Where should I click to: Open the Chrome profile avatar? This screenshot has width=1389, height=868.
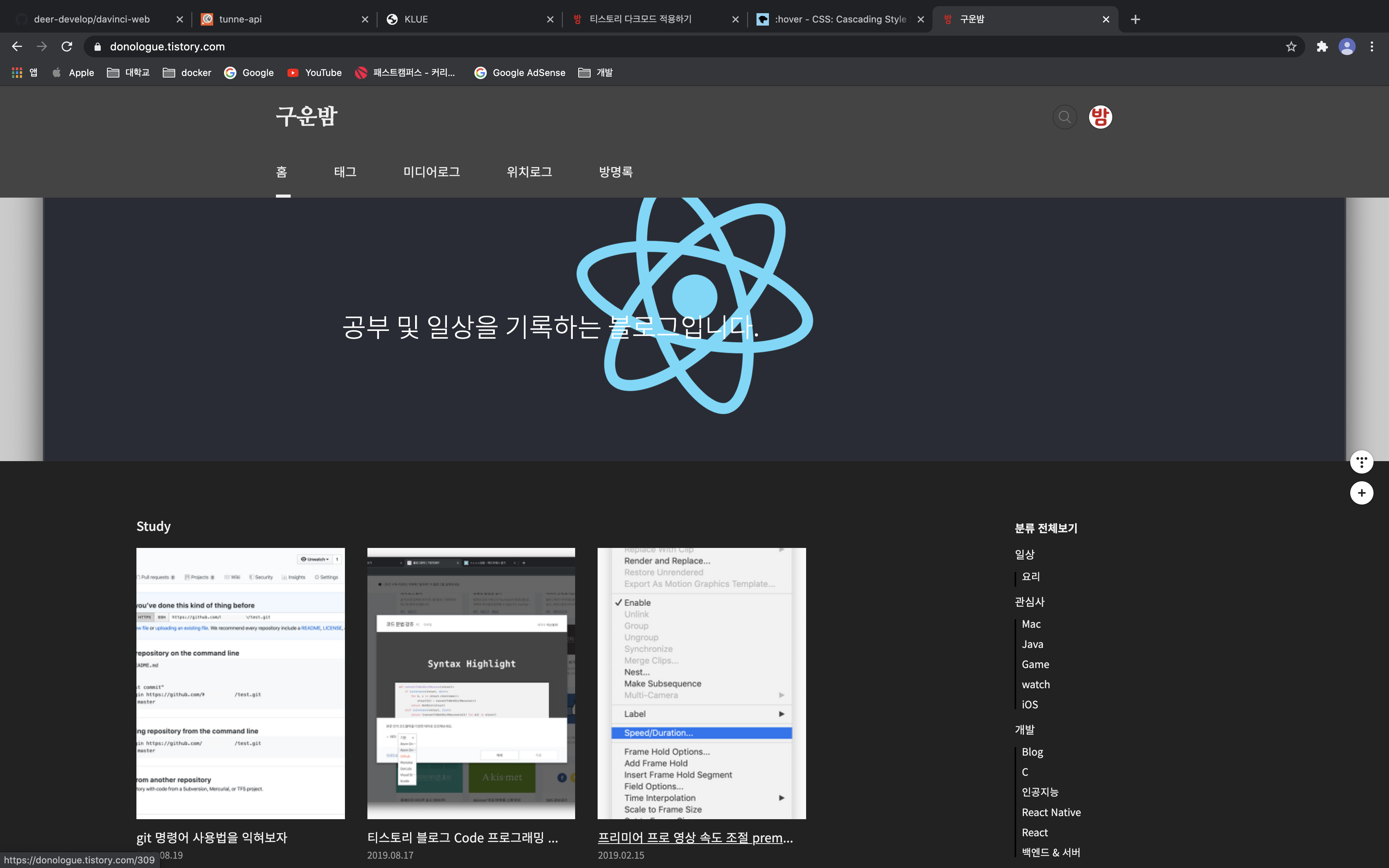[x=1347, y=46]
